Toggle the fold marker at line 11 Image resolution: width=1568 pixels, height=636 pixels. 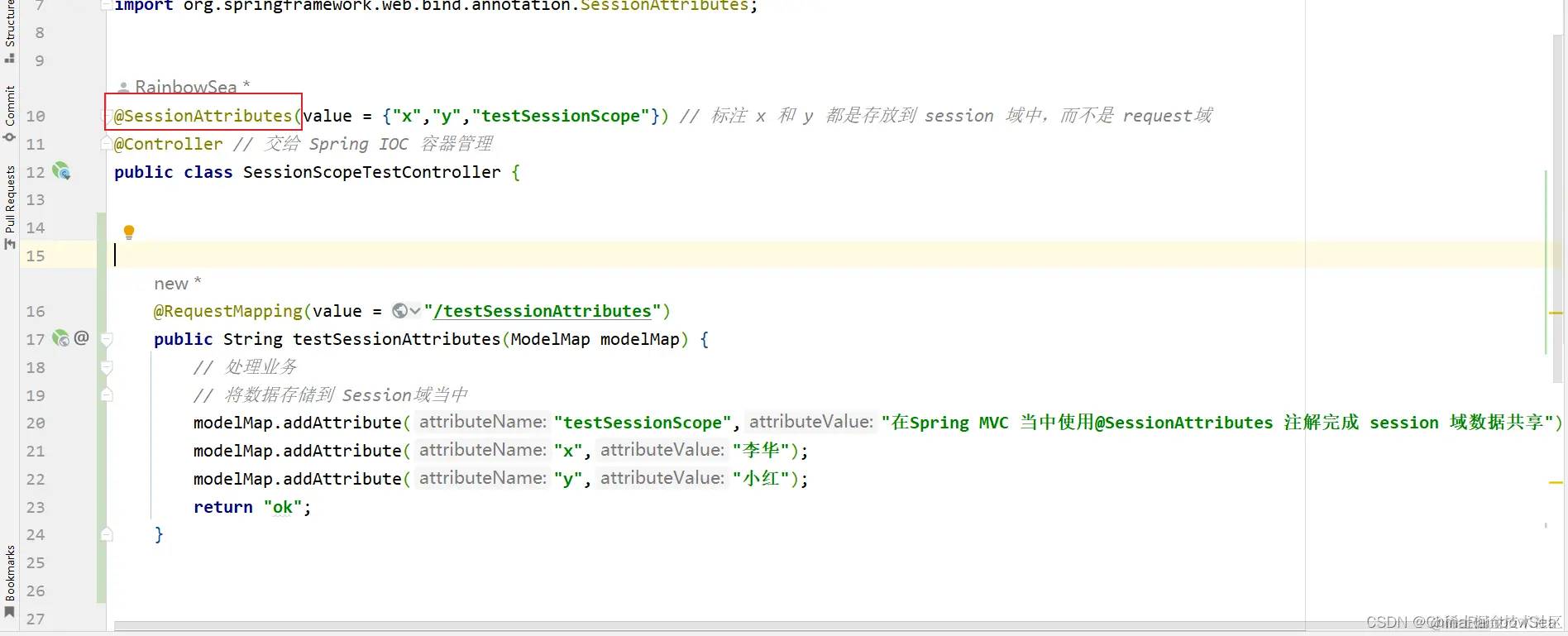coord(107,144)
